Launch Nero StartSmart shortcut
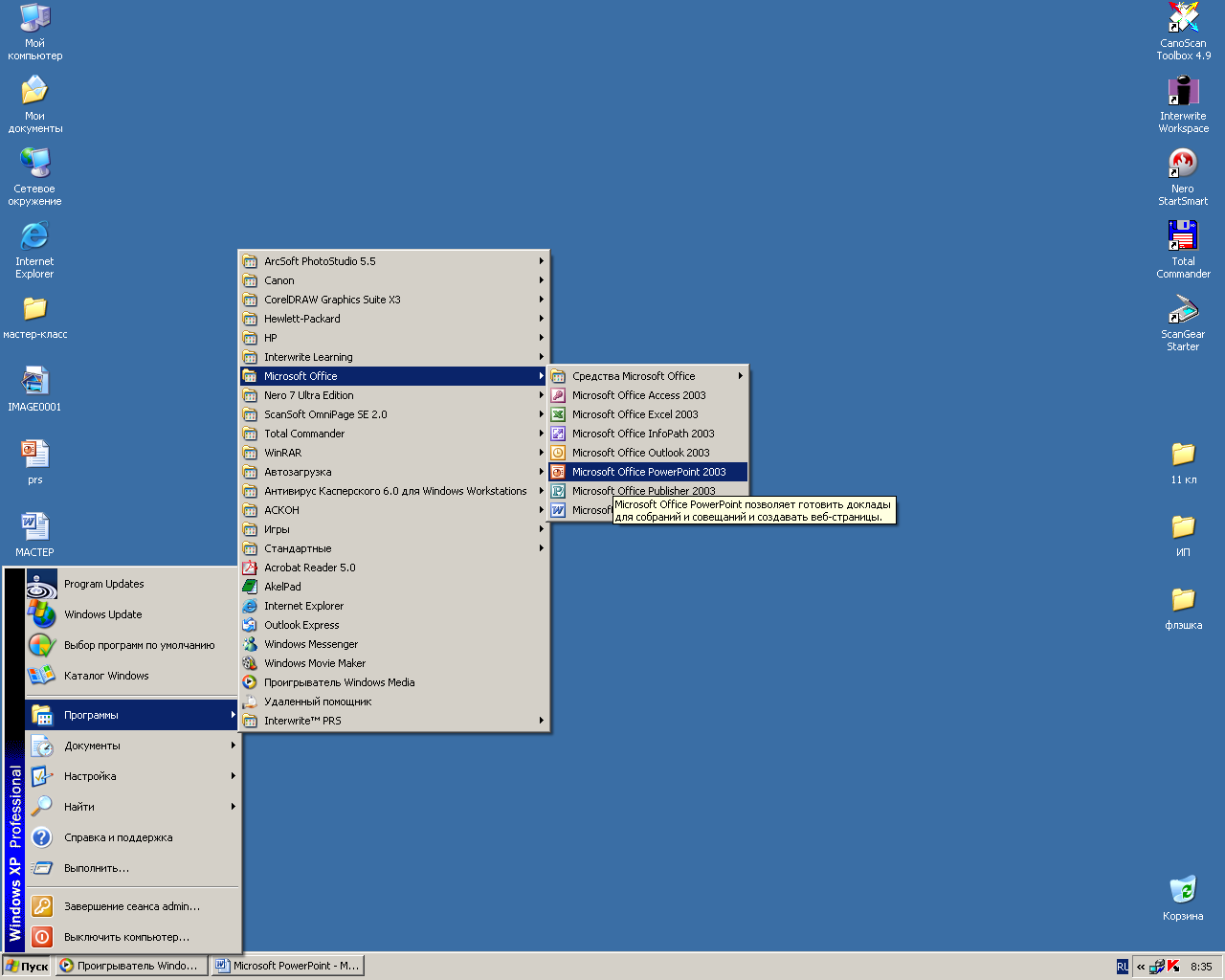 (1183, 176)
